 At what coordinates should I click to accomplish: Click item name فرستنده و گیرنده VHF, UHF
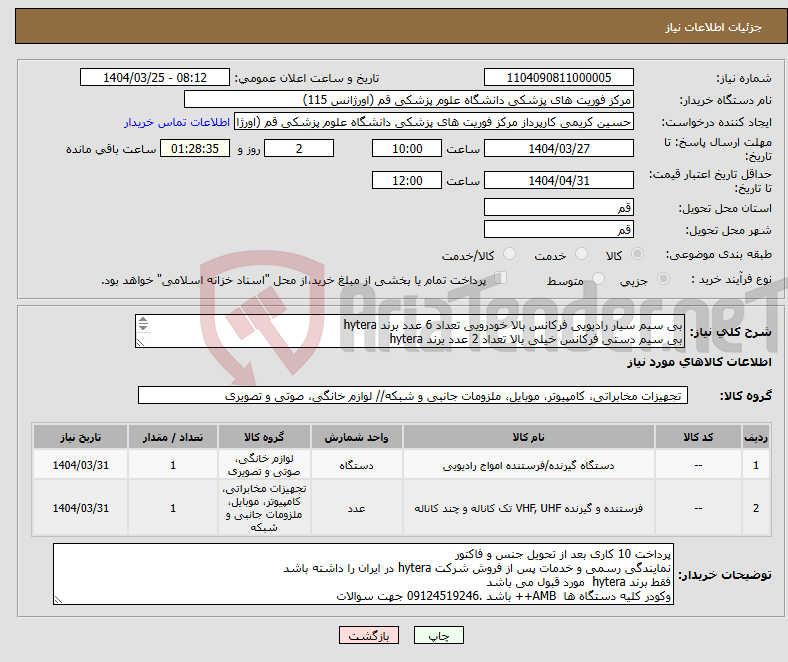click(528, 508)
